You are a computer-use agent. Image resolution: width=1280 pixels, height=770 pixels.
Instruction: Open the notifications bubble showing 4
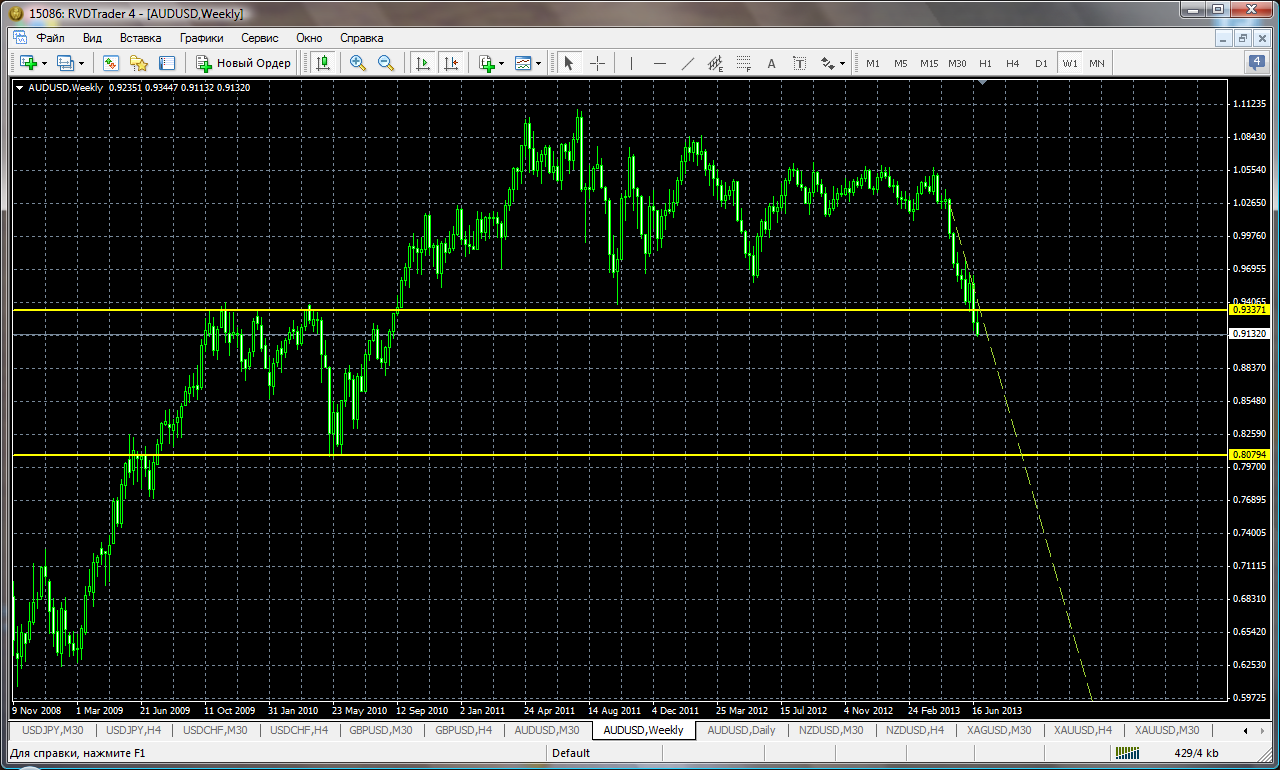pyautogui.click(x=1257, y=63)
